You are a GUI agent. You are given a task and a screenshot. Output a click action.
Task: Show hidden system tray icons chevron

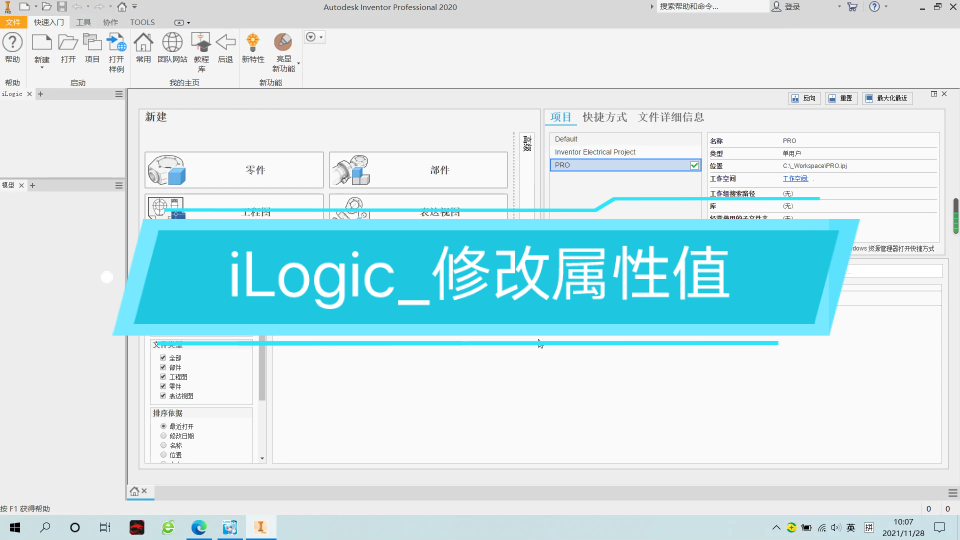(x=776, y=528)
